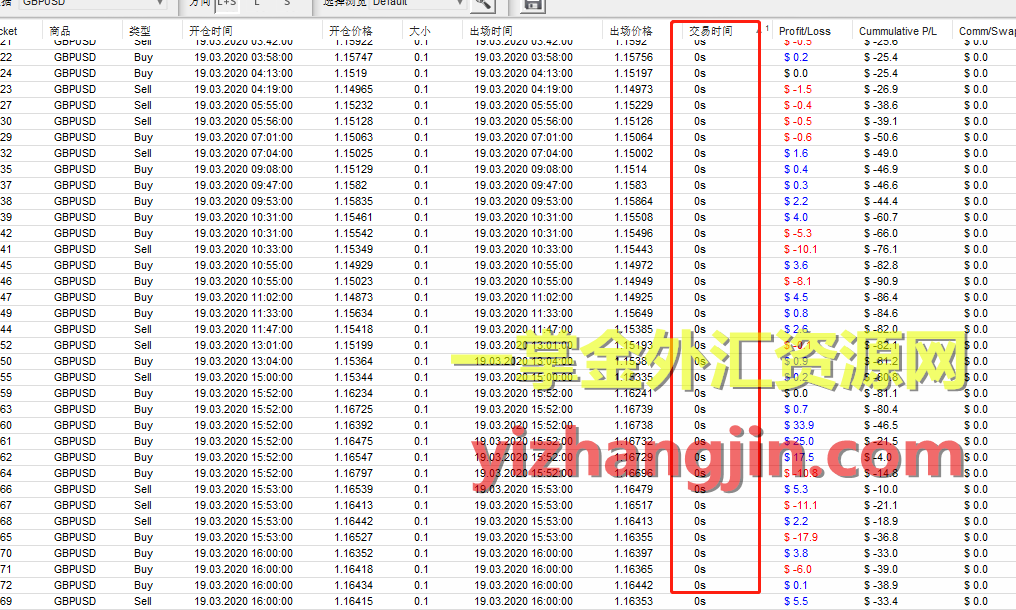Click Buy type in ticket 37 row

pos(143,185)
